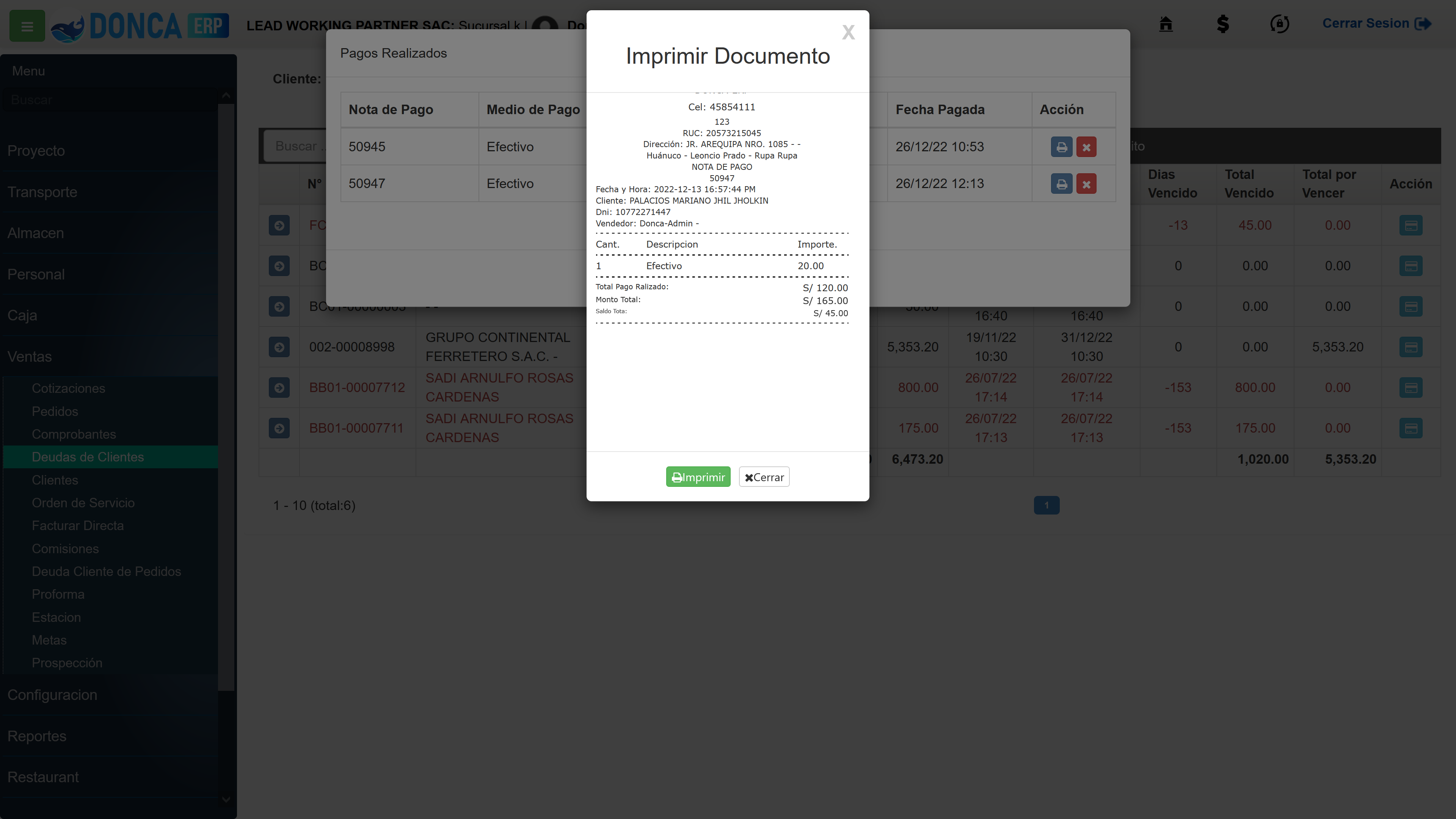Expand the first FC row arrow icon
1456x819 pixels.
pos(279,226)
